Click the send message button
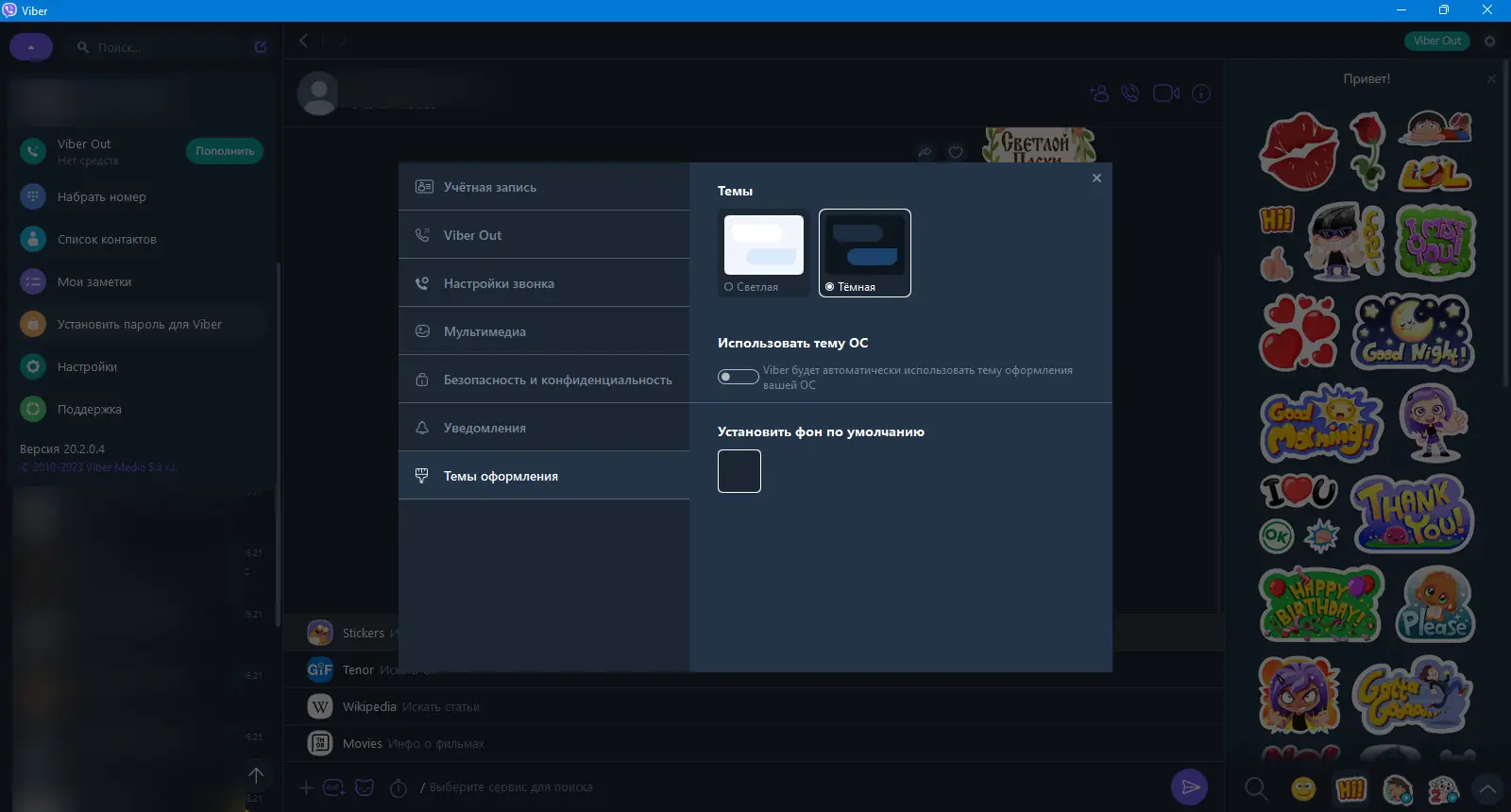 tap(1190, 787)
